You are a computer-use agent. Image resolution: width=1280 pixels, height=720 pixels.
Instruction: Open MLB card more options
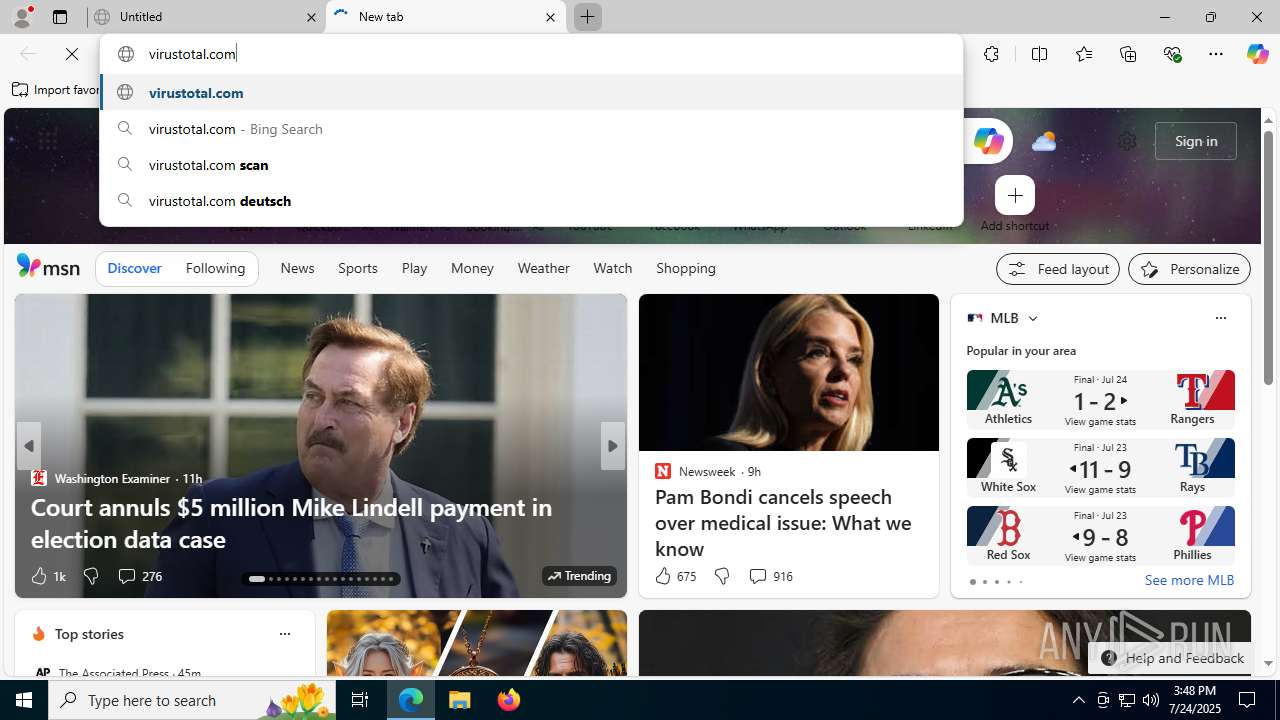[x=1220, y=318]
